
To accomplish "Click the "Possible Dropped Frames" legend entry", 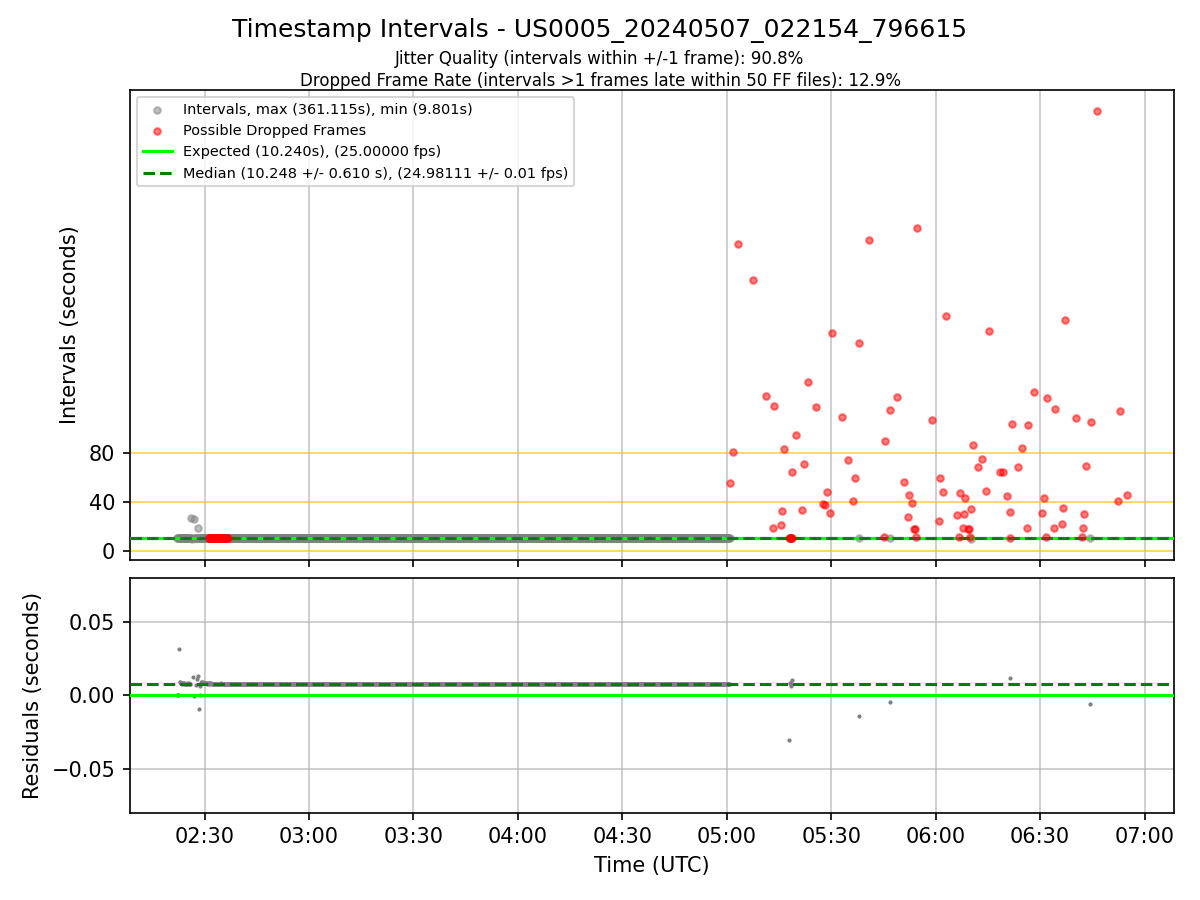I will (x=274, y=130).
